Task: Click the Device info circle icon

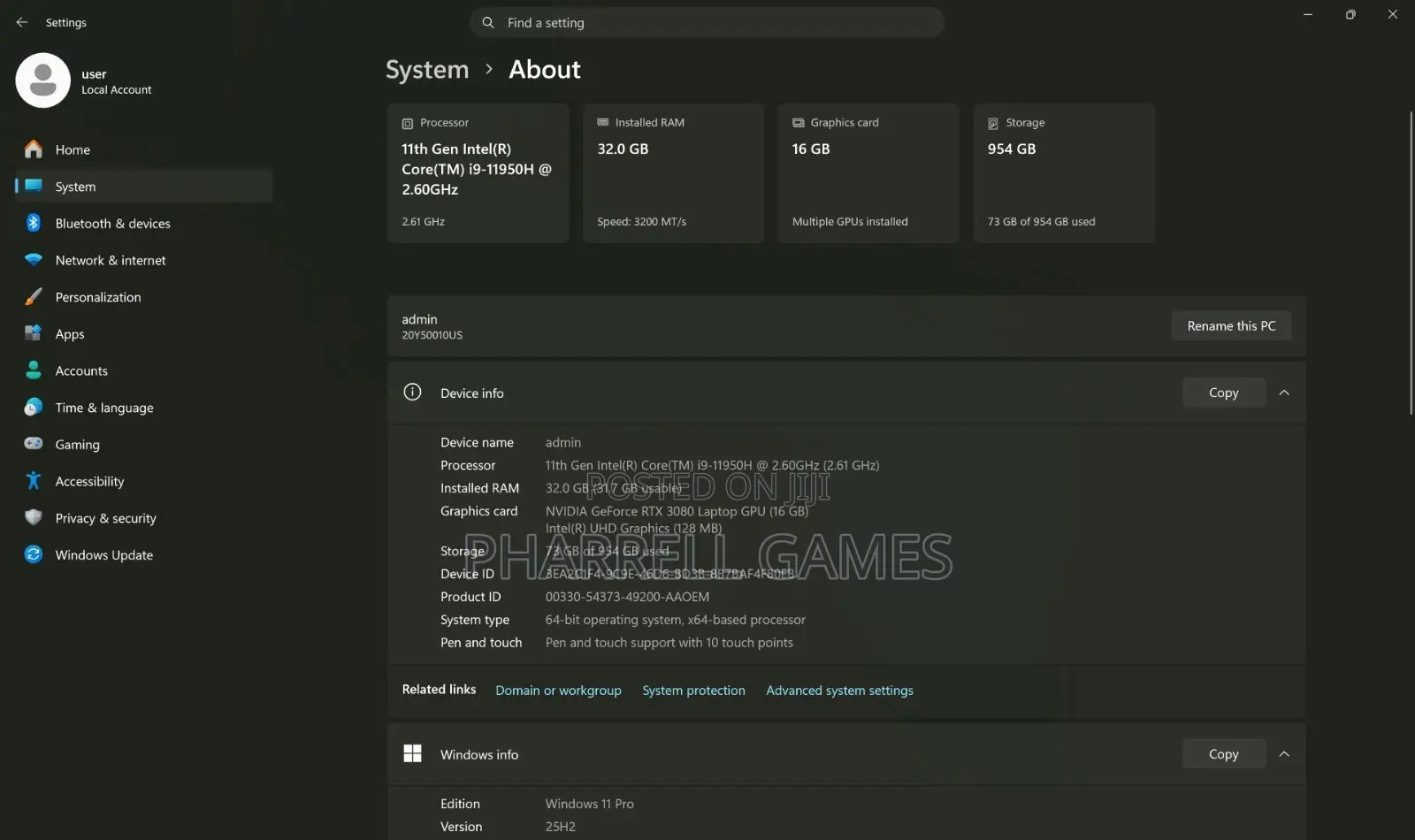Action: pyautogui.click(x=412, y=392)
